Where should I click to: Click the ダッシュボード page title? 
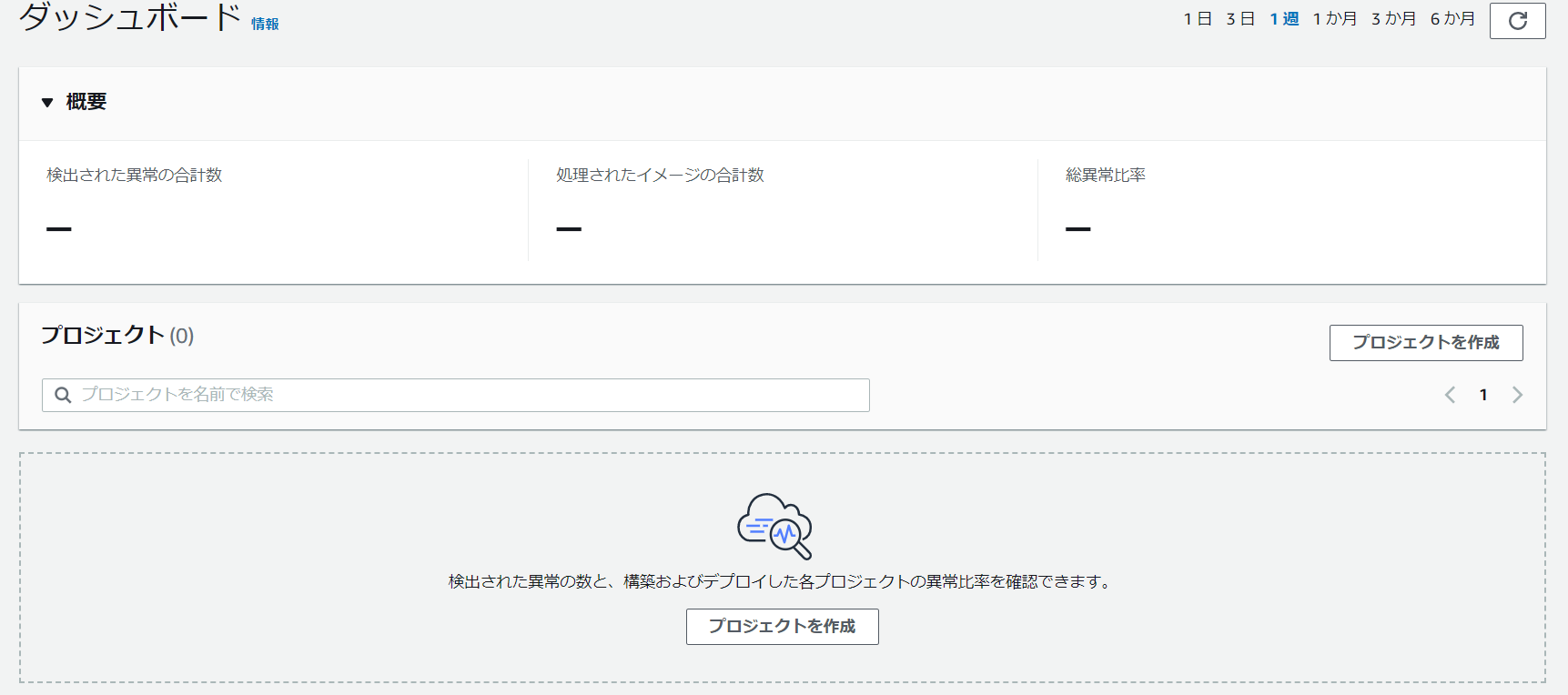130,16
